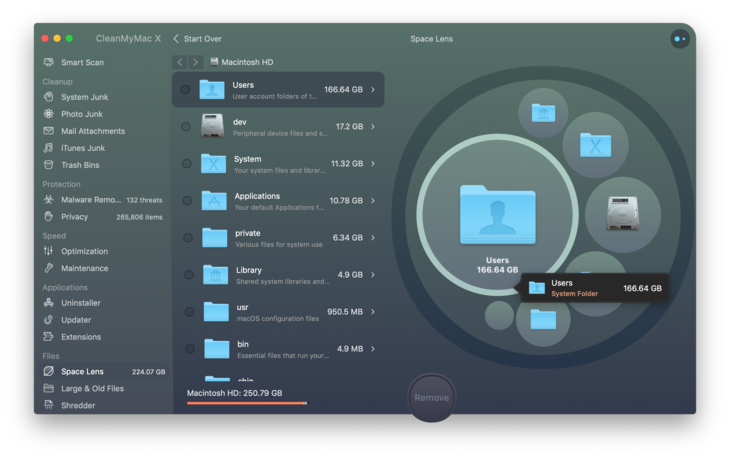Check the System folder checkbox
Viewport: 730px width, 459px height.
(187, 163)
